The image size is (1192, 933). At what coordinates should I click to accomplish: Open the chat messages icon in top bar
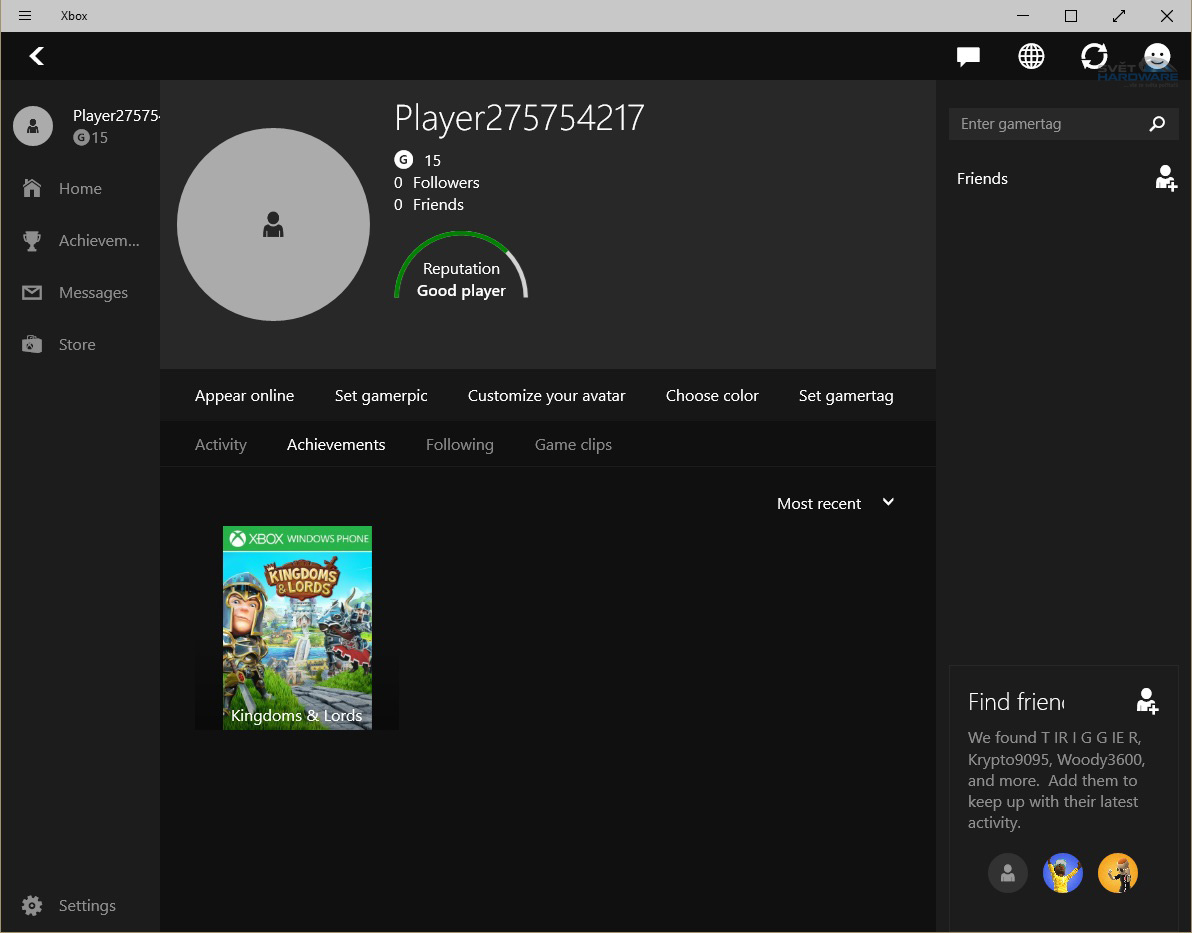click(x=967, y=57)
